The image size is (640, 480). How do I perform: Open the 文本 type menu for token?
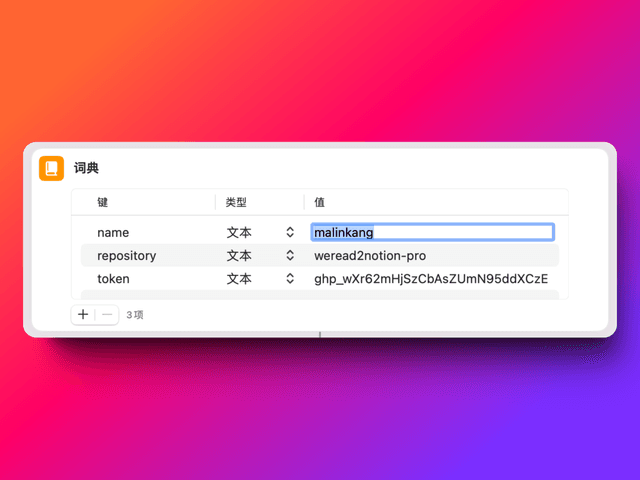tap(239, 279)
